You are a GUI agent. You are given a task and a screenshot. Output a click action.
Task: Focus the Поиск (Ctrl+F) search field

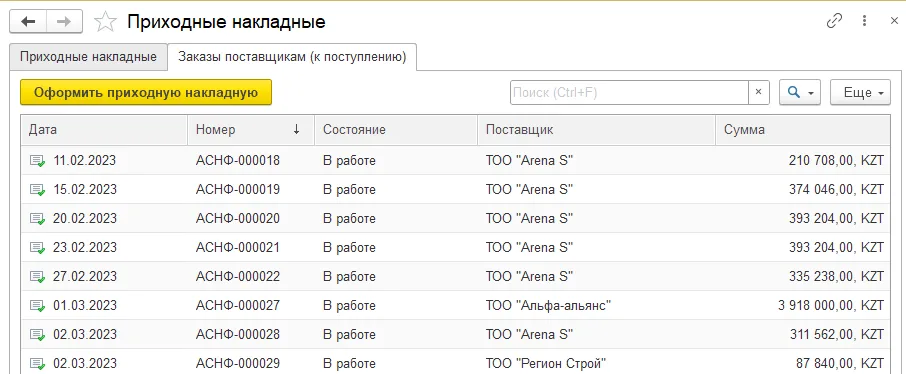pos(629,92)
